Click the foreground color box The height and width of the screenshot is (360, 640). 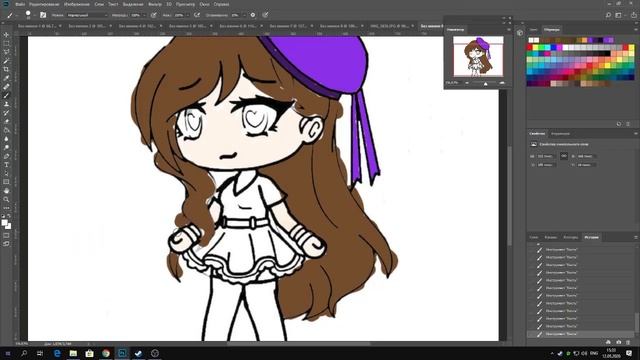(4, 222)
